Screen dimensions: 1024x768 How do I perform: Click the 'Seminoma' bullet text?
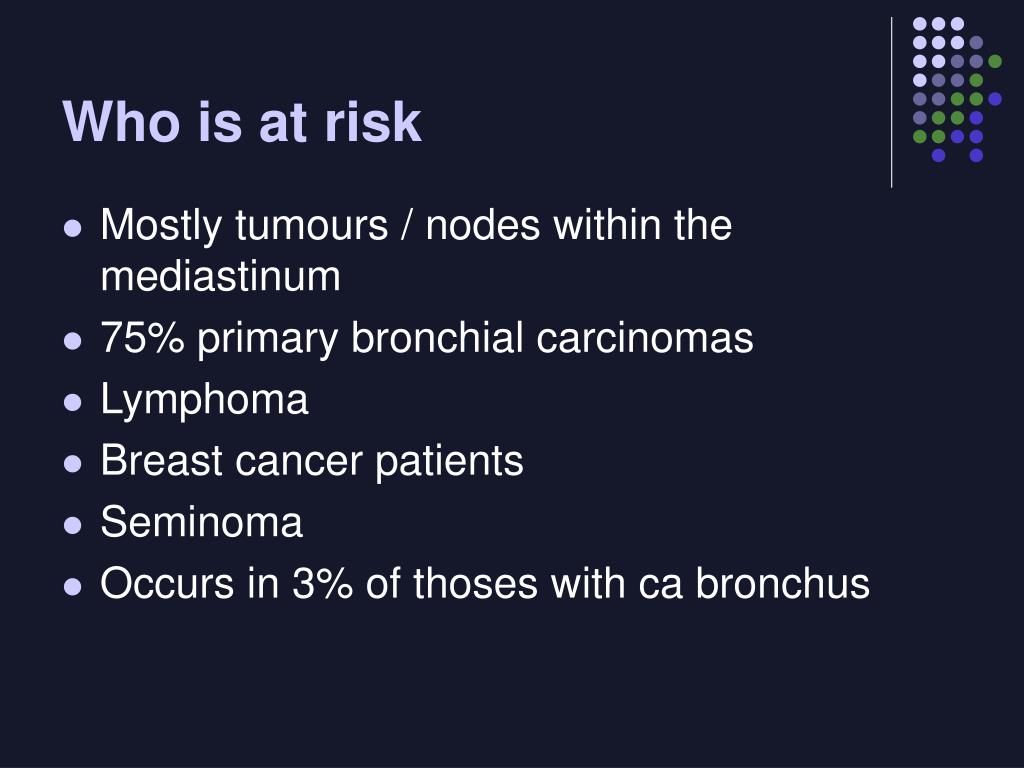[201, 522]
